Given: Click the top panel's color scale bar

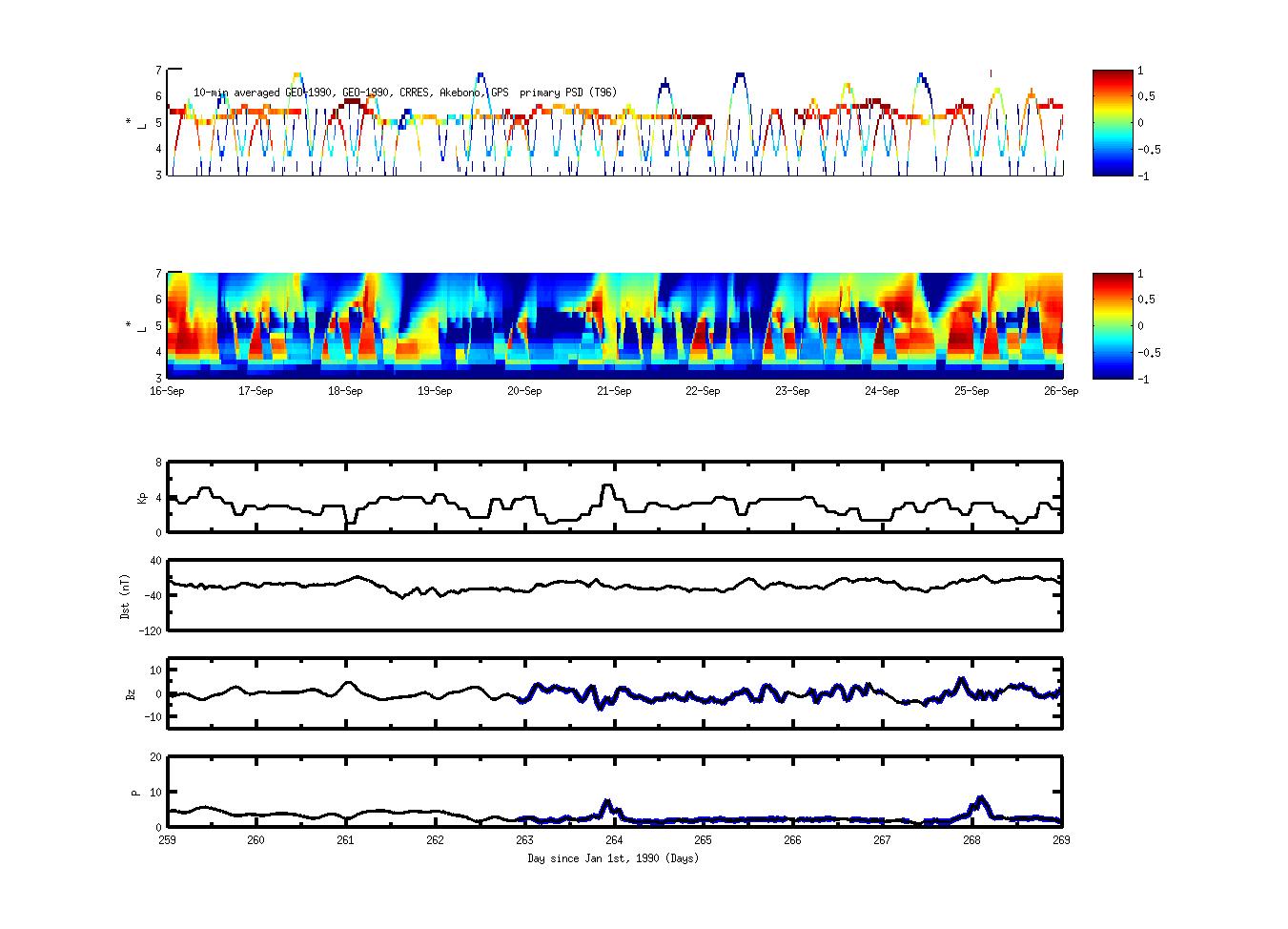Looking at the screenshot, I should [1111, 122].
